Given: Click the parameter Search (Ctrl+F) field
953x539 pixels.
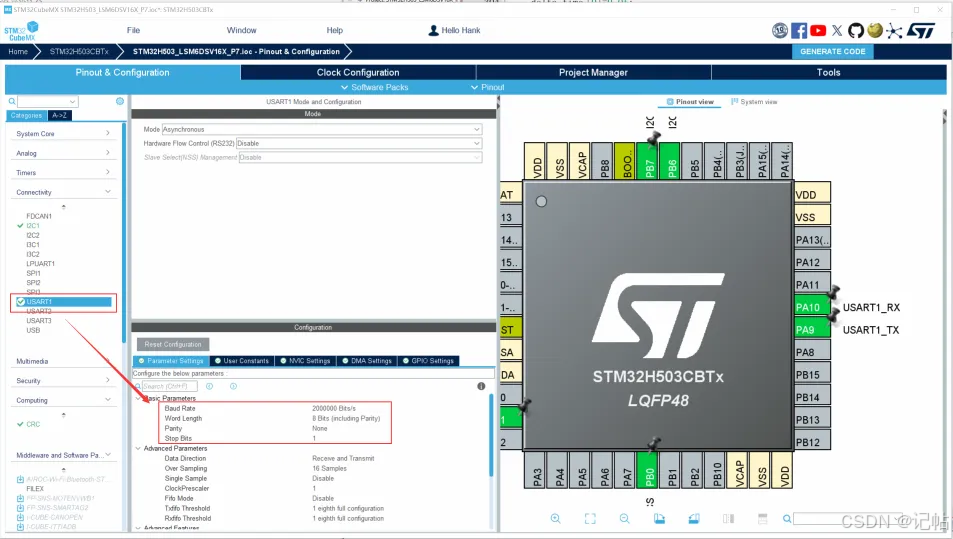Looking at the screenshot, I should 170,386.
